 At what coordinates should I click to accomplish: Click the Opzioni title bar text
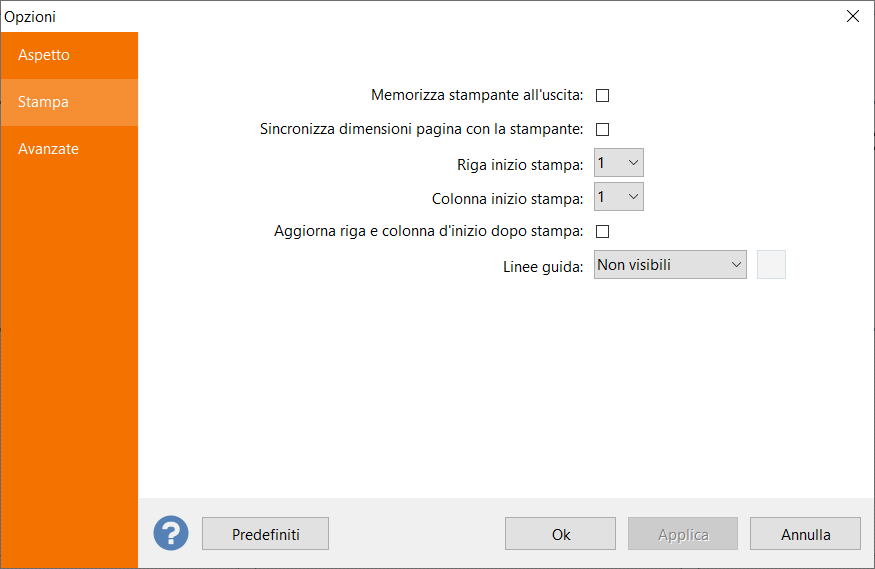30,16
